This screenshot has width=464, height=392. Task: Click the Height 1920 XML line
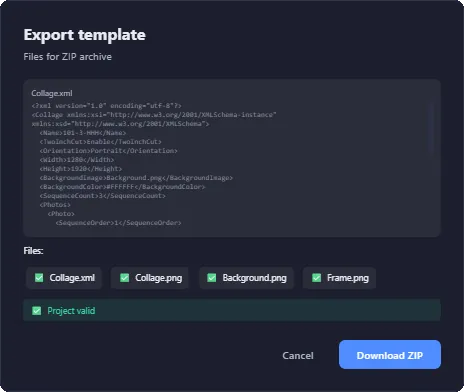(x=81, y=169)
